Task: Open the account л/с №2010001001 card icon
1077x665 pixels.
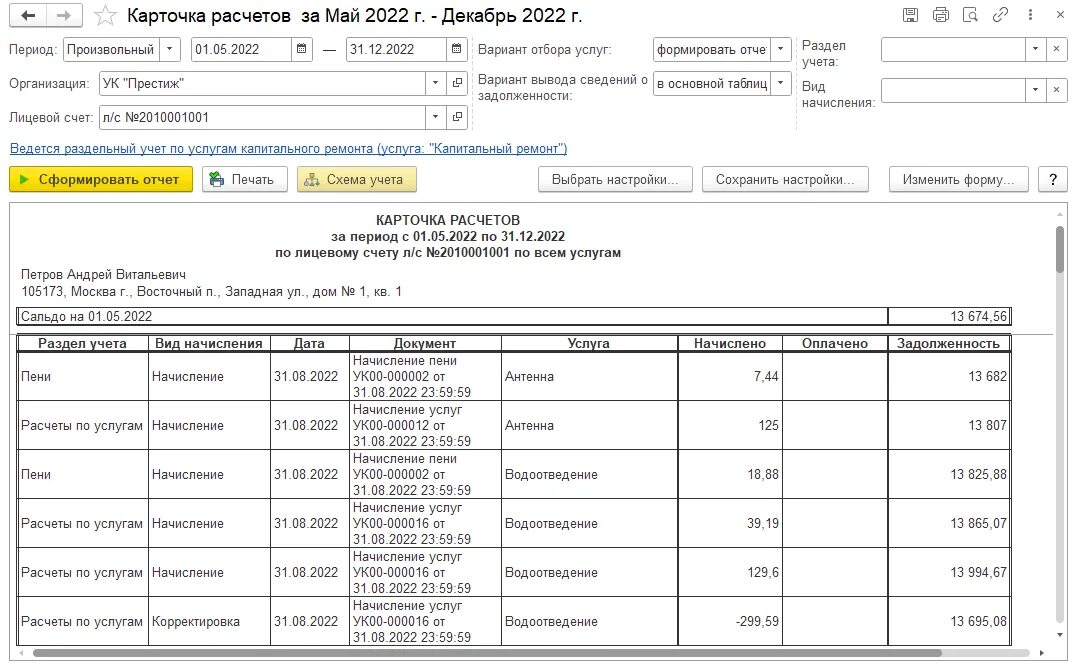Action: (x=457, y=117)
